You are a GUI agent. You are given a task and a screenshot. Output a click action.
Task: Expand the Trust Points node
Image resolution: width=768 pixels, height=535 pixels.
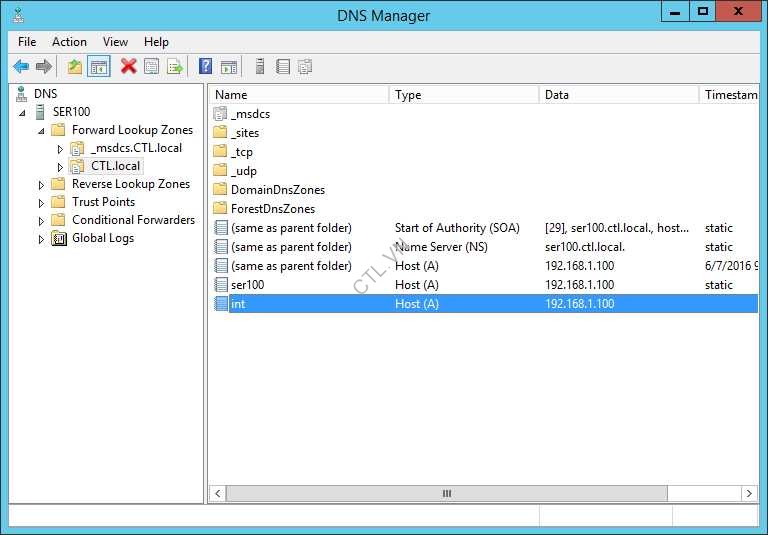(x=41, y=203)
